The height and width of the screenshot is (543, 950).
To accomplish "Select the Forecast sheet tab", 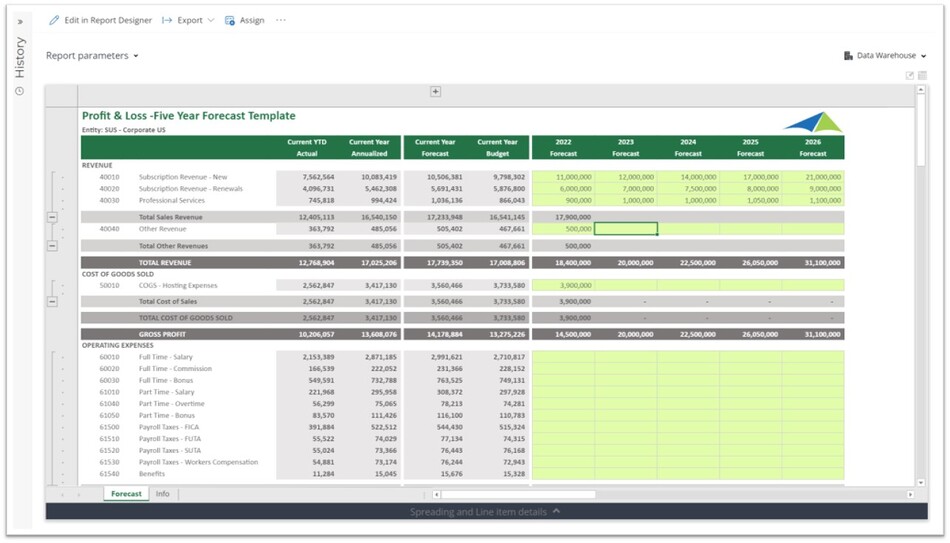I will click(x=126, y=494).
